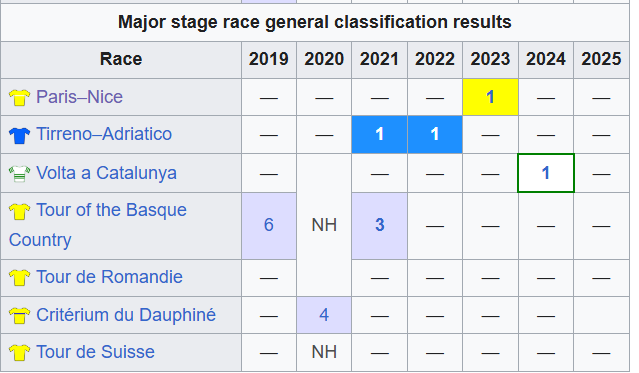This screenshot has width=639, height=373.
Task: Click the yellow jersey icon beside Paris–Nice
Action: (x=20, y=97)
